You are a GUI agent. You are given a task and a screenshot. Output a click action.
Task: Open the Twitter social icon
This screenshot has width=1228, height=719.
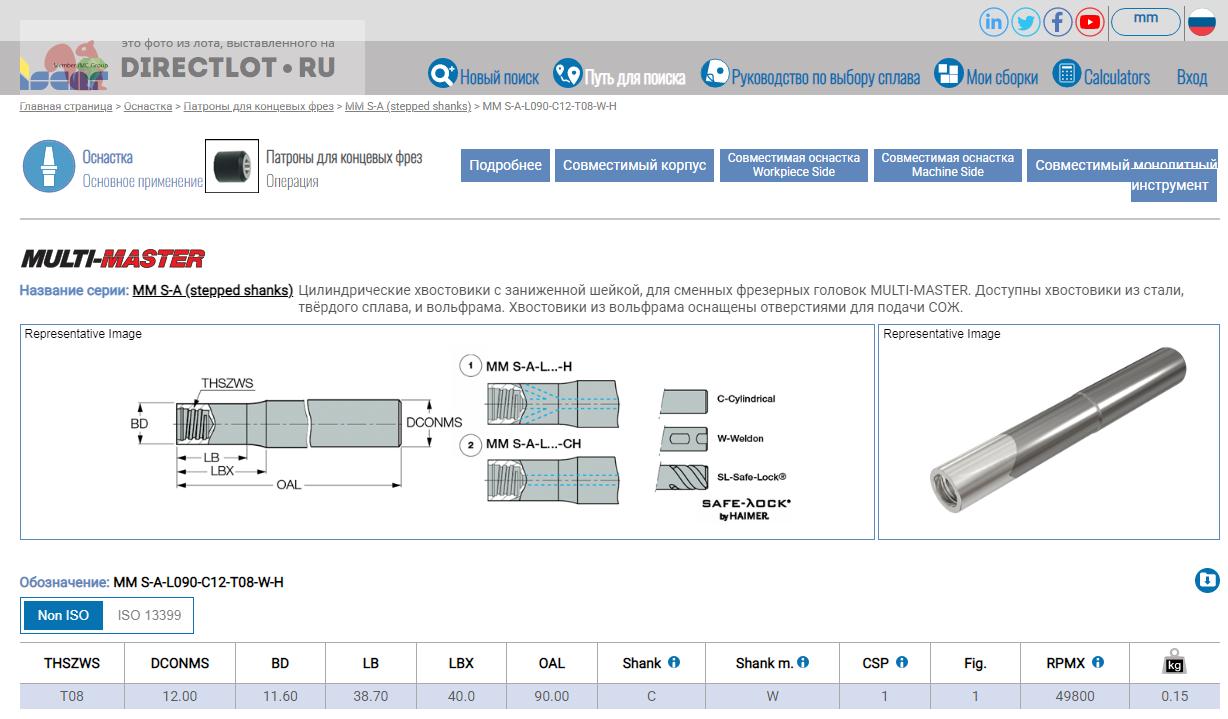(x=1026, y=22)
